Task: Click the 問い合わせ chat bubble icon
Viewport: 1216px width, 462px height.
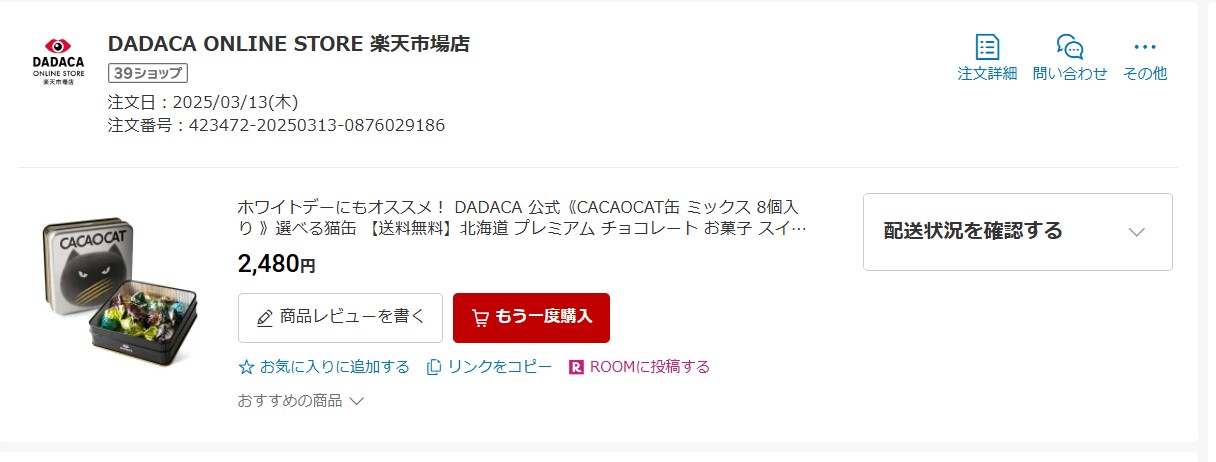Action: click(1070, 47)
